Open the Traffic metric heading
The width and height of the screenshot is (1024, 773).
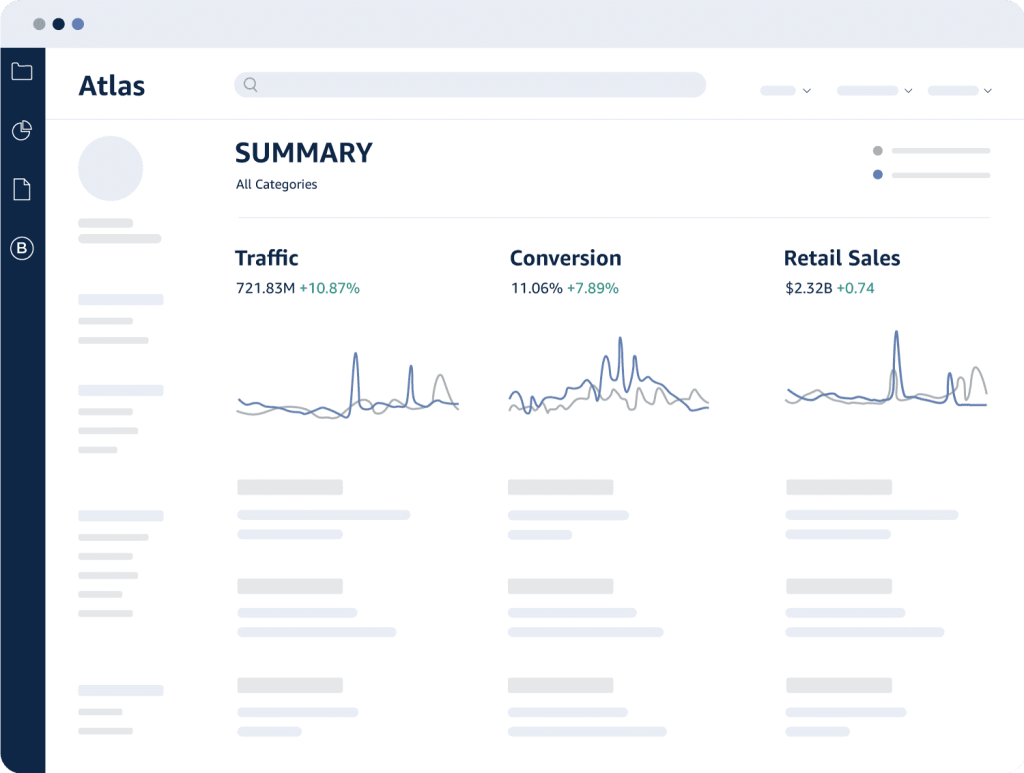pyautogui.click(x=266, y=258)
